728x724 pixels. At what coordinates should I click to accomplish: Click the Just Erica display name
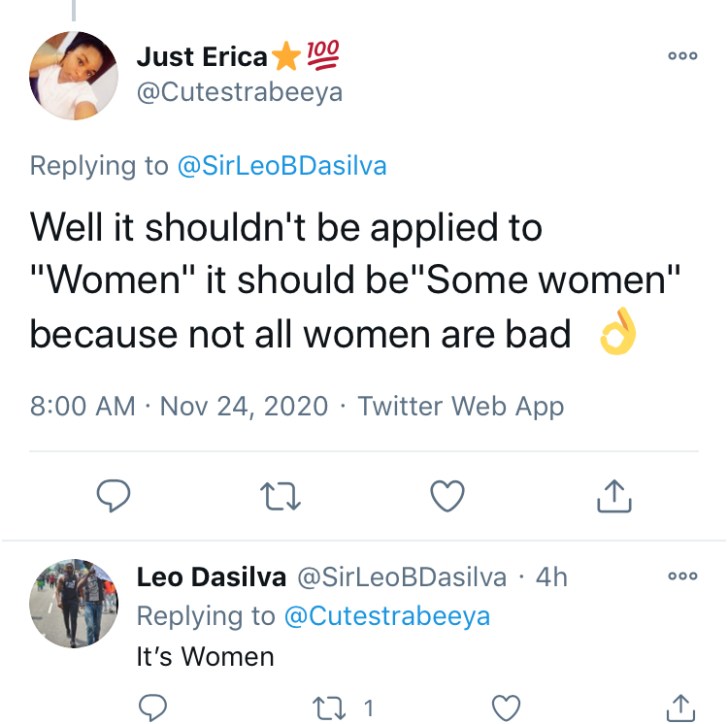click(202, 57)
